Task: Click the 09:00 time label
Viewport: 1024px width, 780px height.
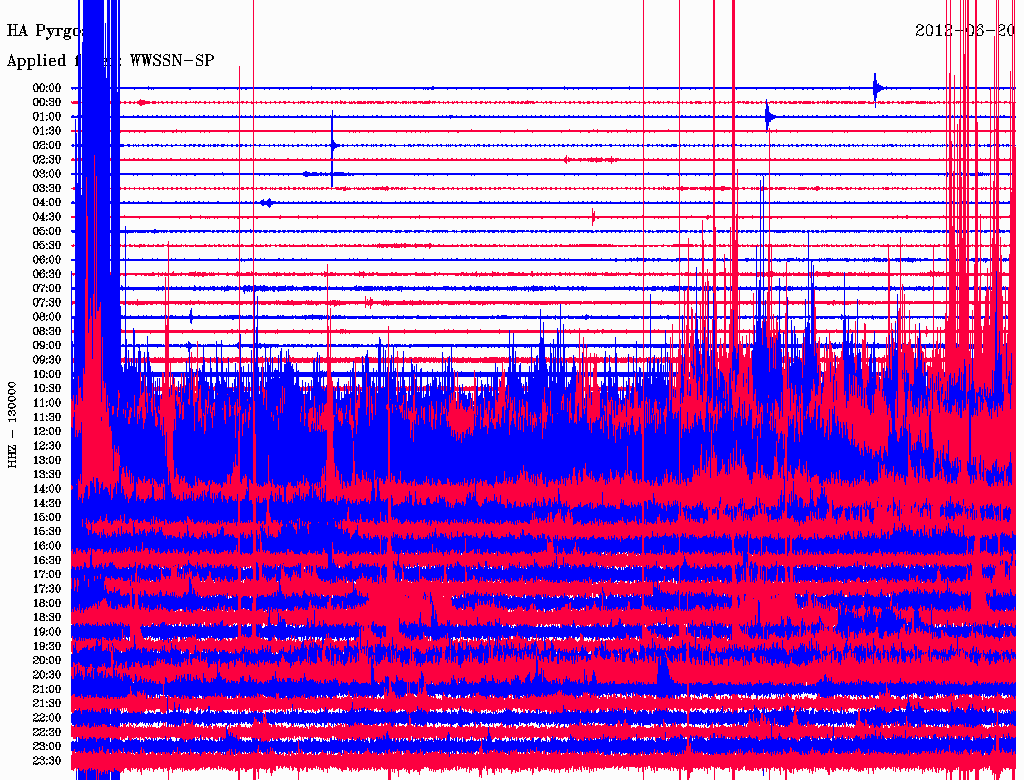Action: coord(47,346)
